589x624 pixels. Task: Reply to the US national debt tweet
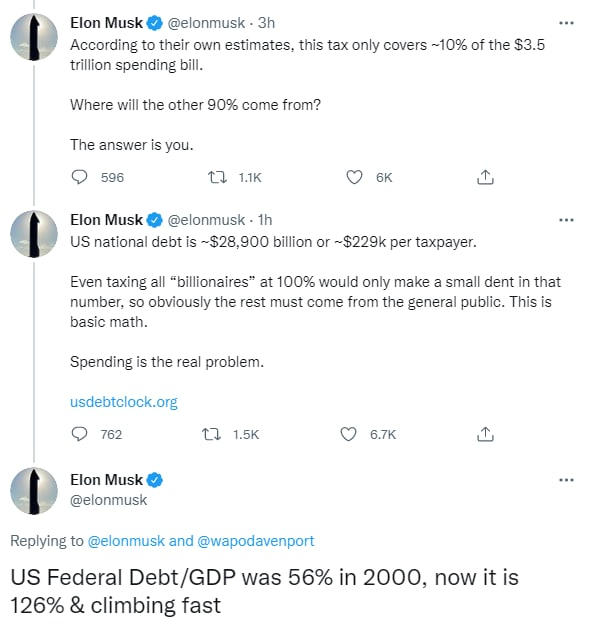79,434
